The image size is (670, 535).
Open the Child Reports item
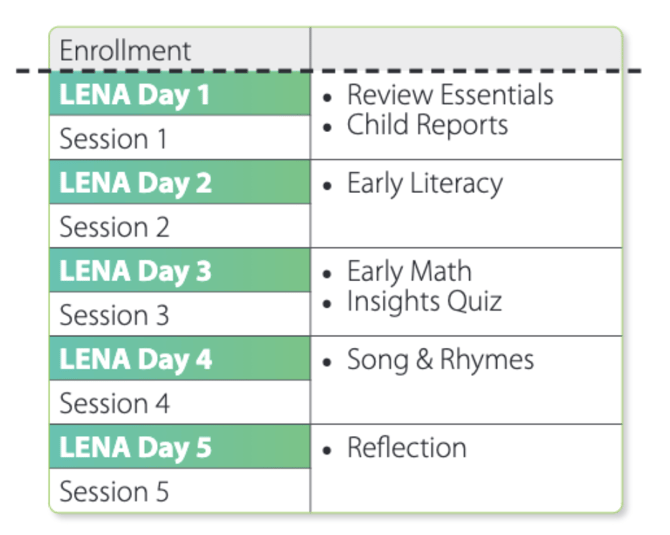(x=427, y=125)
